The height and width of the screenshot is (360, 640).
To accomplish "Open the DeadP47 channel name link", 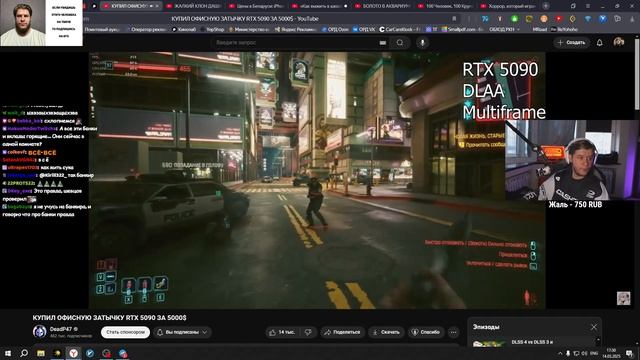I will pyautogui.click(x=61, y=329).
